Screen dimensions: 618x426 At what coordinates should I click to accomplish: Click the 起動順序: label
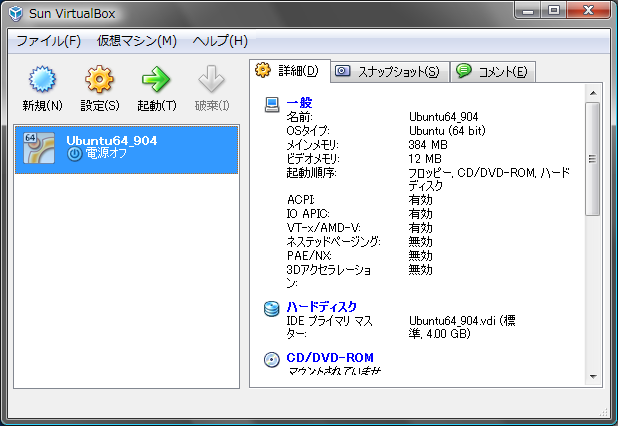311,173
